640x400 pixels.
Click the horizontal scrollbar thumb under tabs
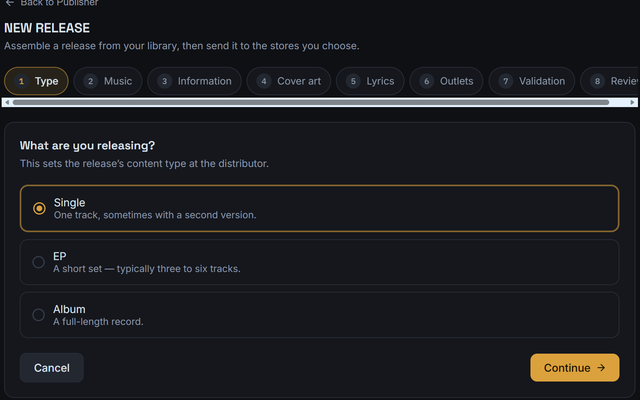pyautogui.click(x=311, y=102)
